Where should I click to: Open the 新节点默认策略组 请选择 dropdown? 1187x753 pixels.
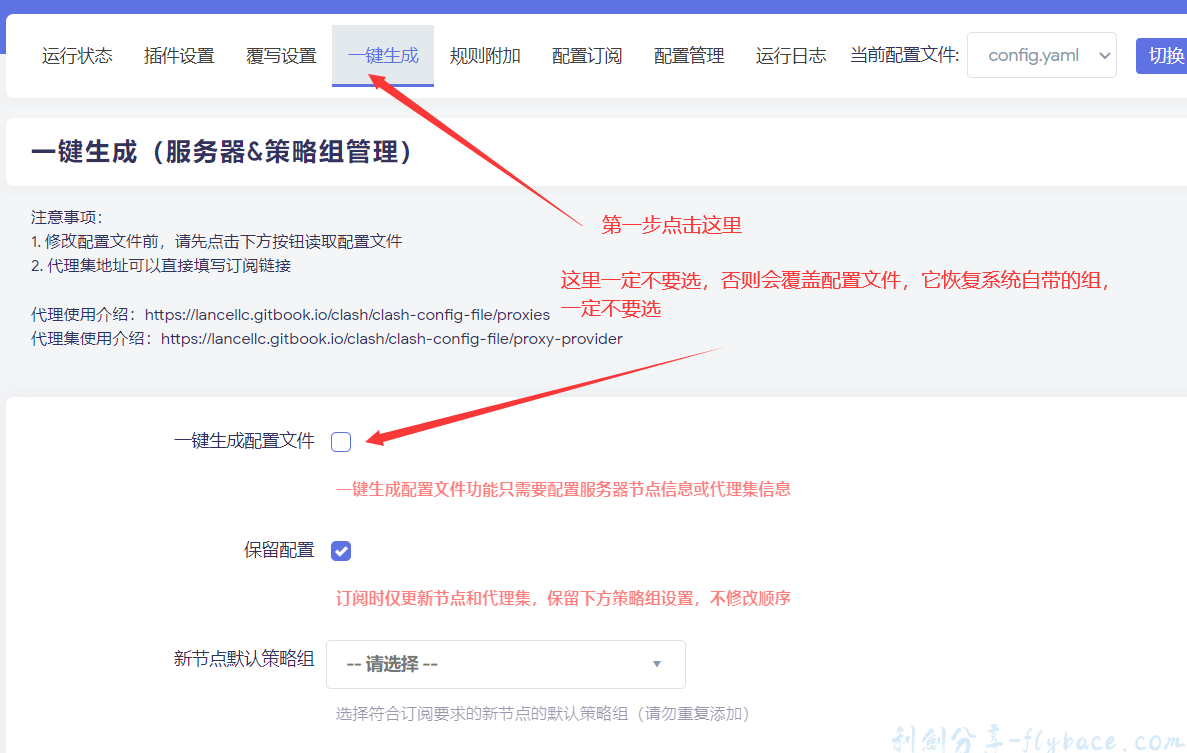pyautogui.click(x=505, y=664)
